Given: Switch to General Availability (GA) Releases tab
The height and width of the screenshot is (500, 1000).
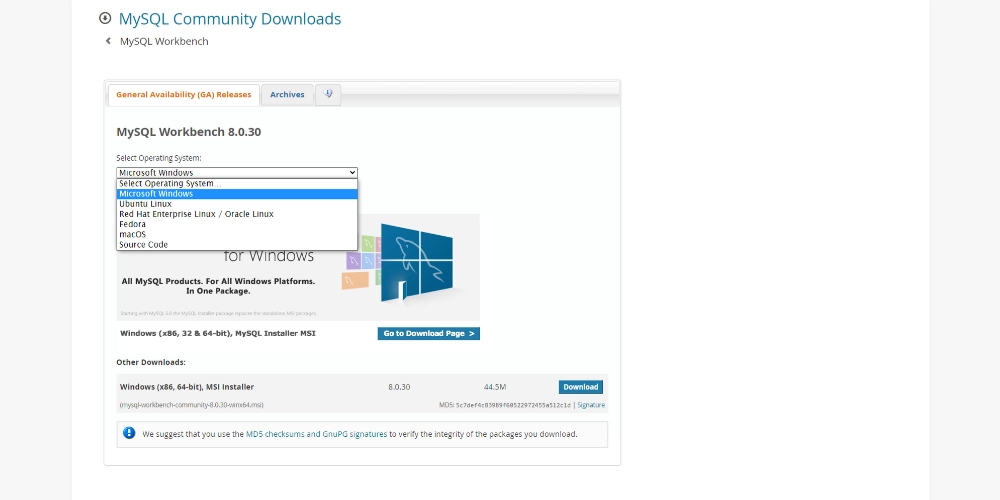Looking at the screenshot, I should (184, 94).
